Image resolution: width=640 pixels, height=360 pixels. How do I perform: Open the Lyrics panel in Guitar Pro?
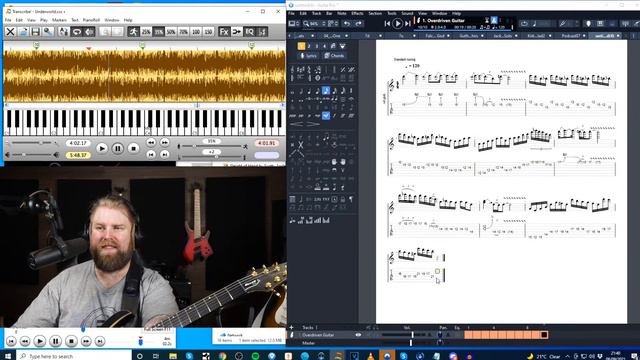[308, 56]
